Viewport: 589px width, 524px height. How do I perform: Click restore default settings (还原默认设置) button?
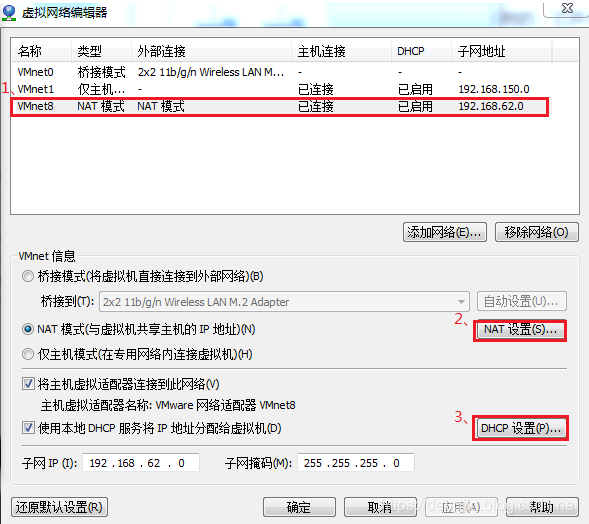click(59, 507)
